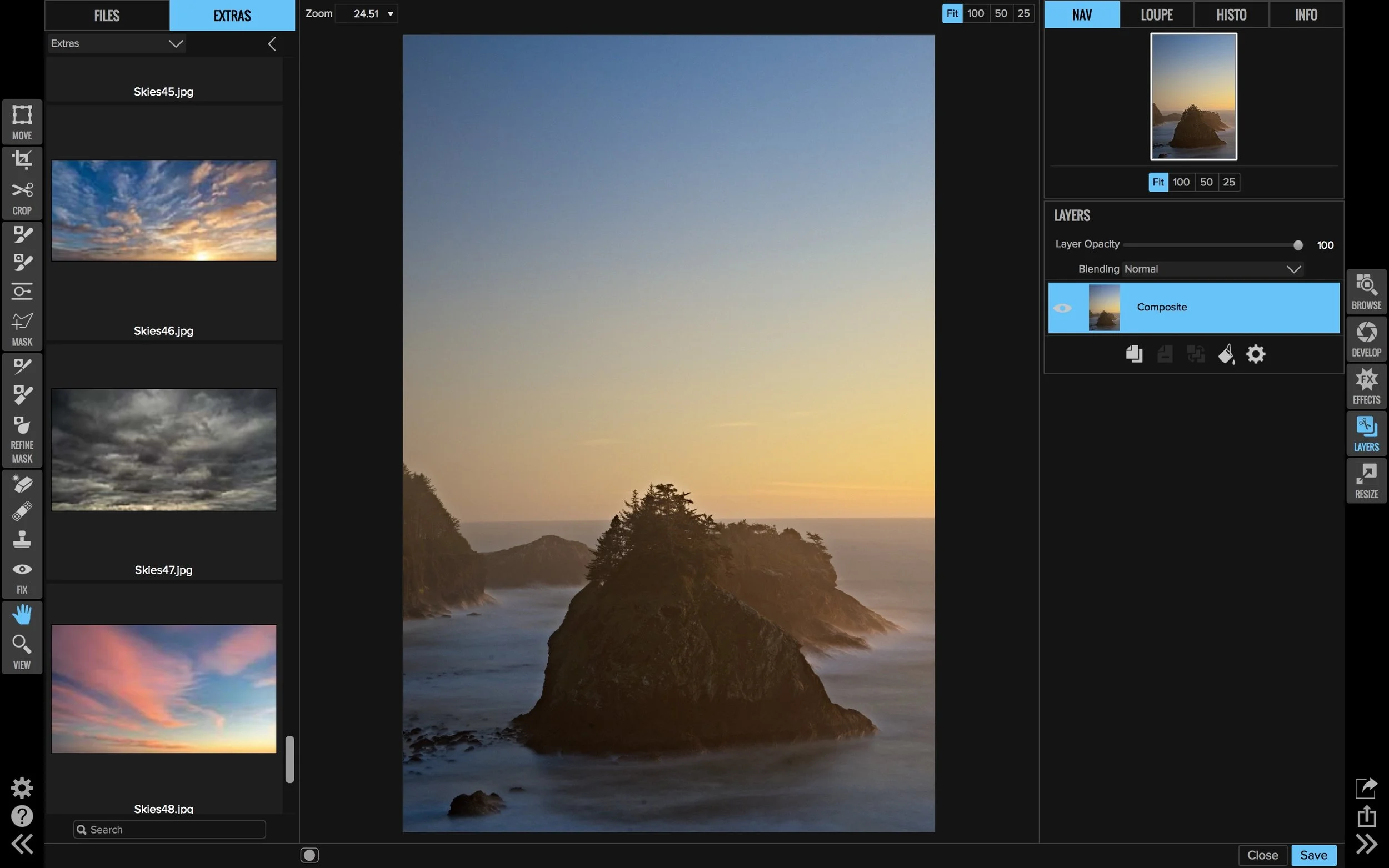Hide the Composite layer with eye icon
Screen dimensions: 1389x868
[x=1062, y=308]
